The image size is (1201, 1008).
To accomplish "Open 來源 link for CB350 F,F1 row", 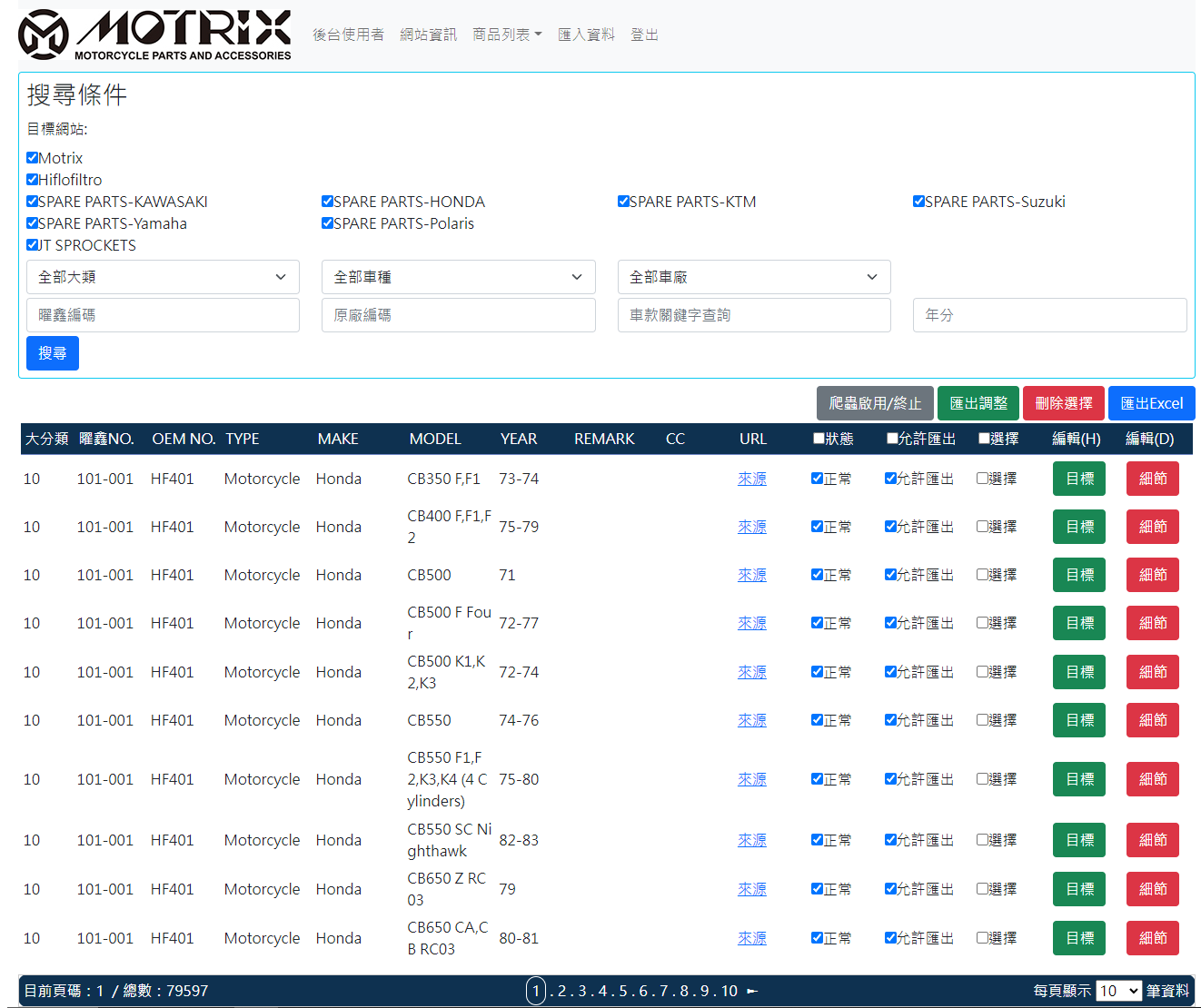I will coord(752,479).
